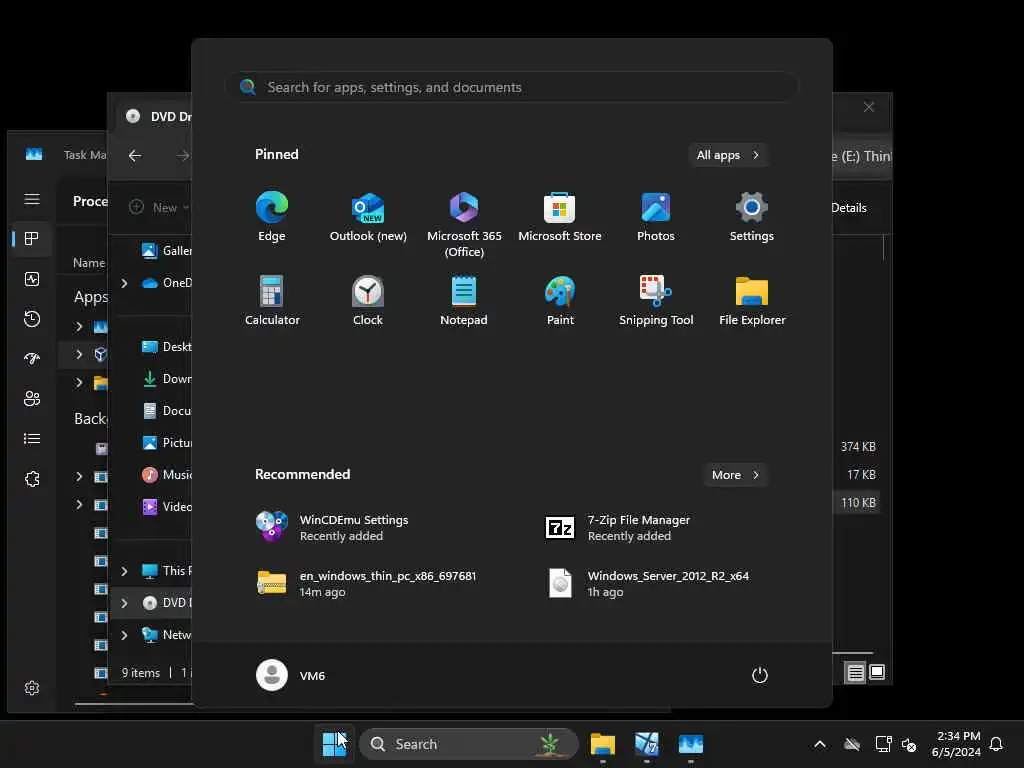1024x768 pixels.
Task: Open Task Manager hamburger navigation menu
Action: tap(32, 199)
